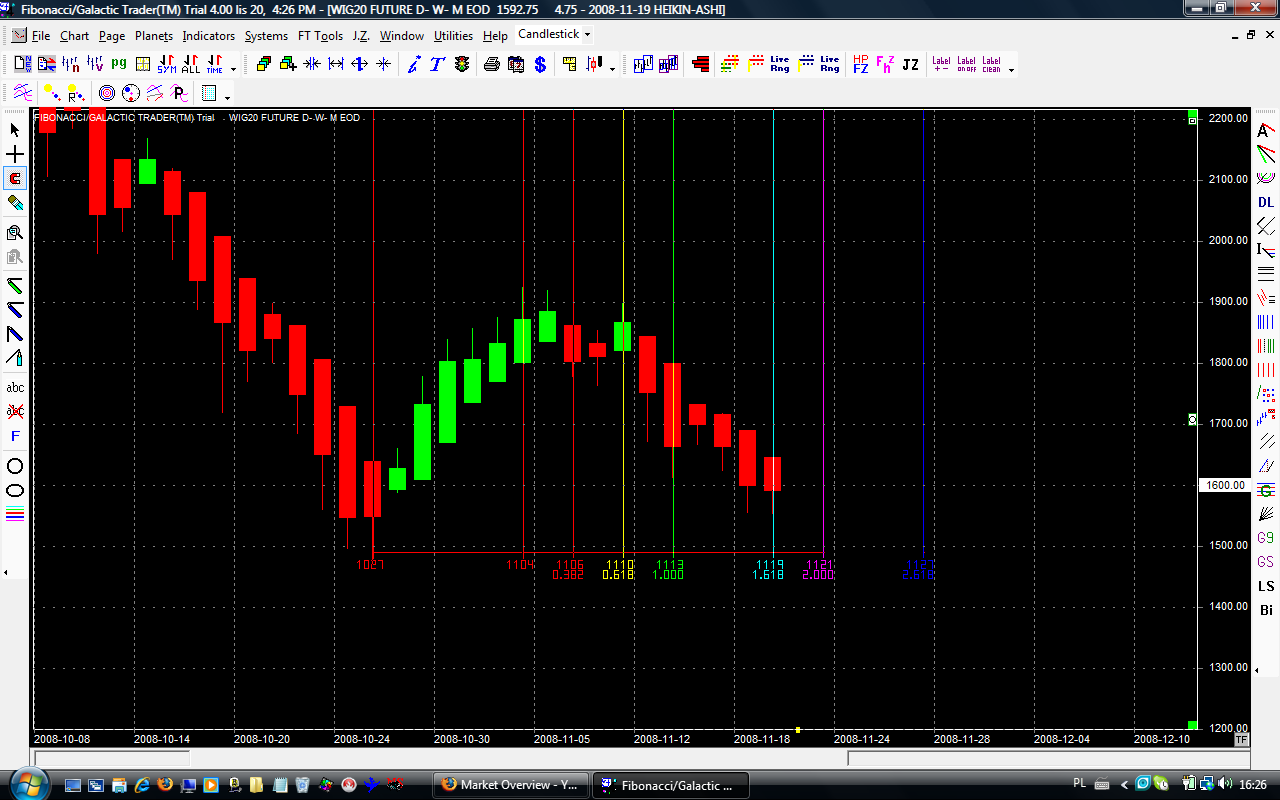Click the pg page toolbar icon
1280x800 pixels.
click(119, 64)
